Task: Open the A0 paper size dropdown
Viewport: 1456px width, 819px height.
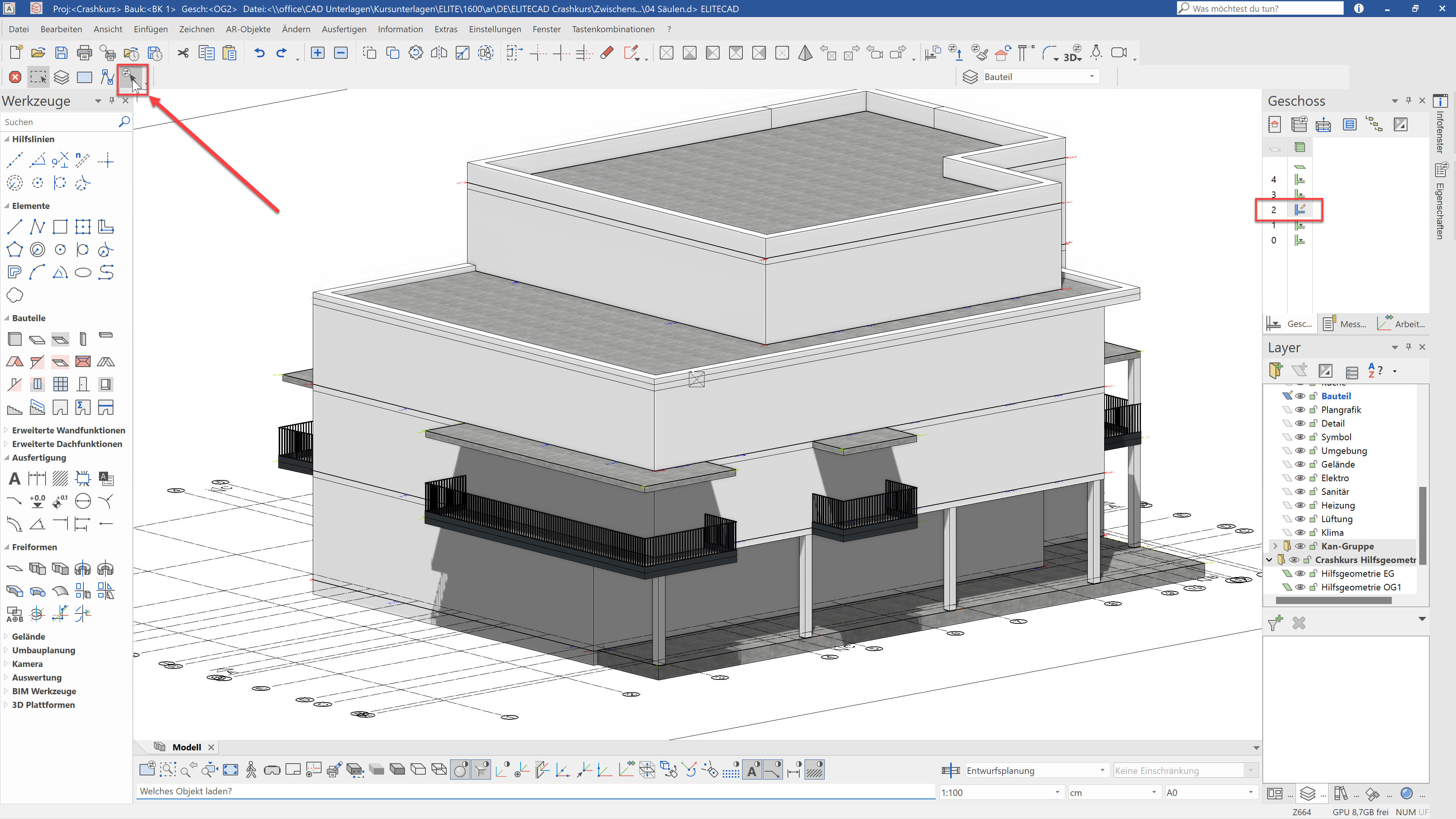Action: coord(1250,792)
